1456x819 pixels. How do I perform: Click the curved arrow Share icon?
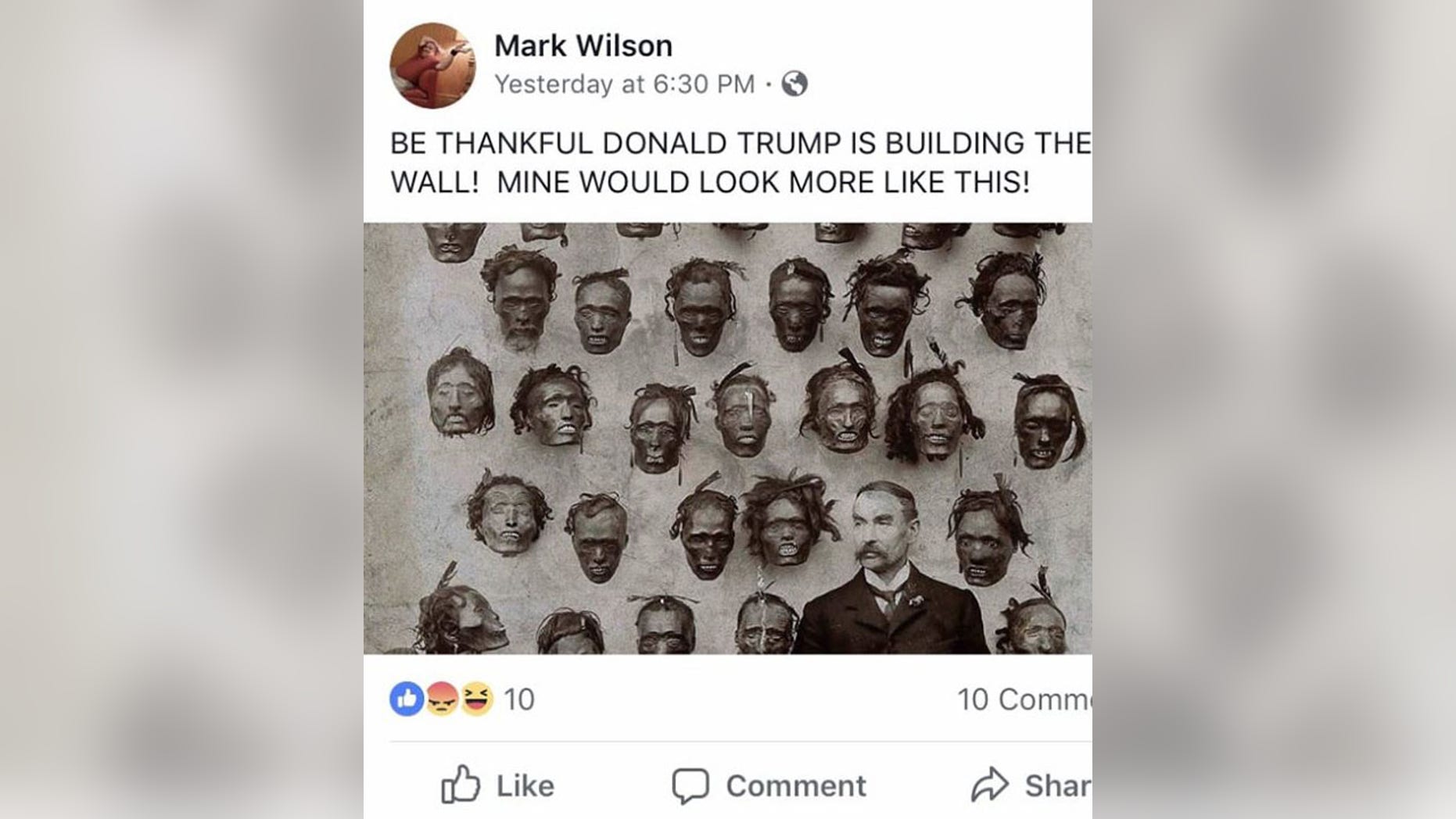tap(990, 785)
